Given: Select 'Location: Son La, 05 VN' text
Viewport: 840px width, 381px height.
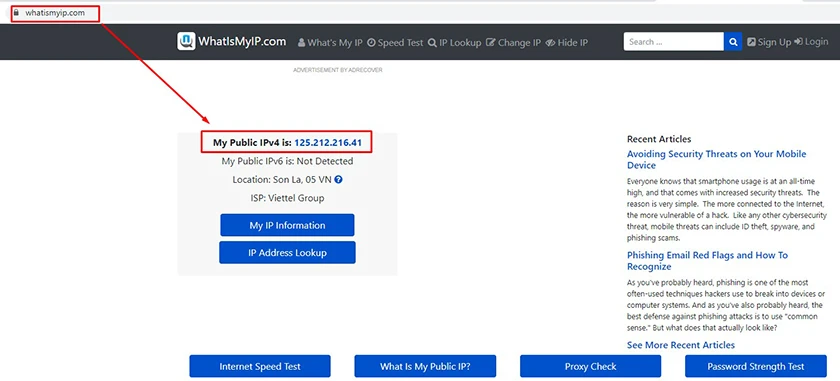Looking at the screenshot, I should click(x=282, y=180).
